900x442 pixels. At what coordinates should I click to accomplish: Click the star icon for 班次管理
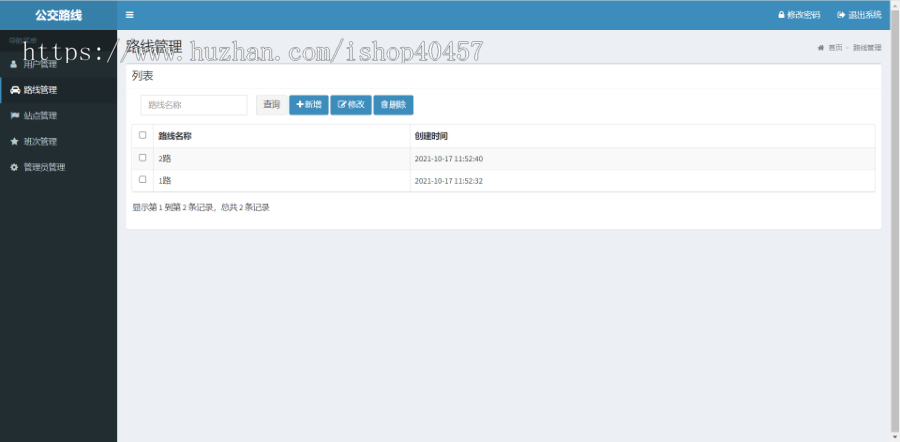[15, 141]
